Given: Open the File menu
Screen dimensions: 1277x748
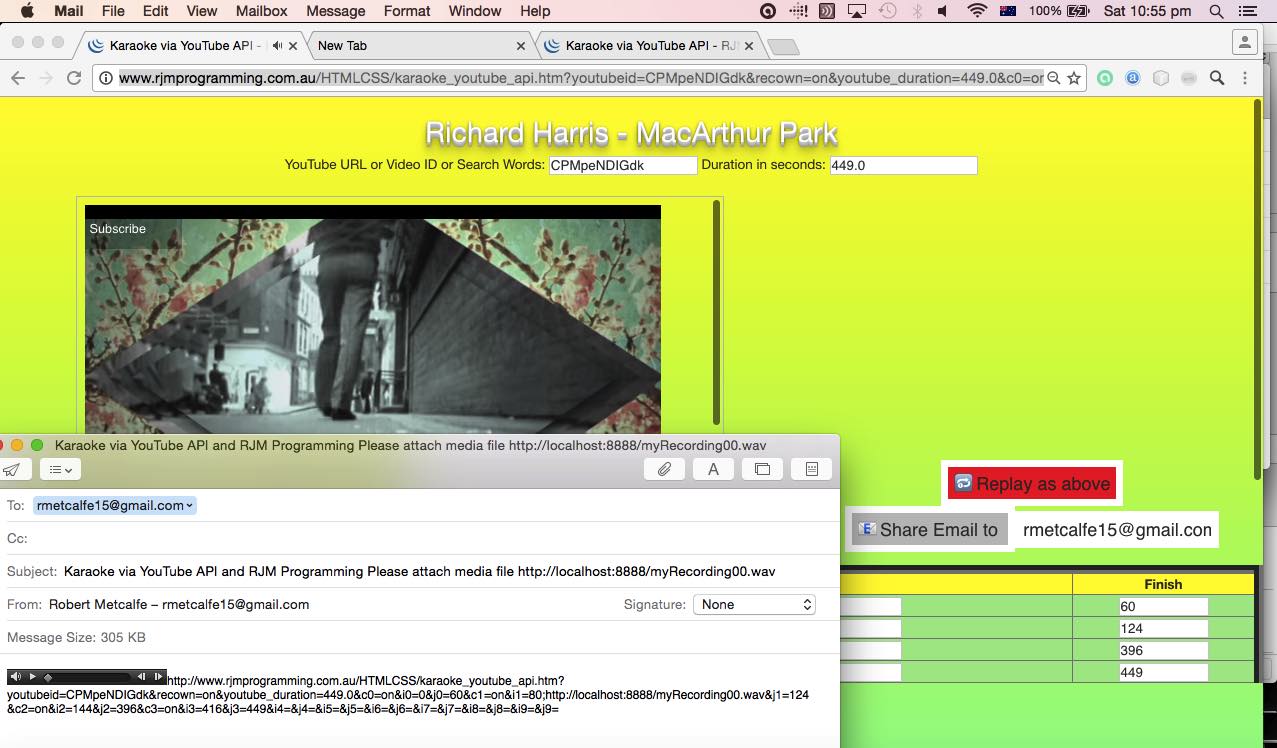Looking at the screenshot, I should pos(113,11).
